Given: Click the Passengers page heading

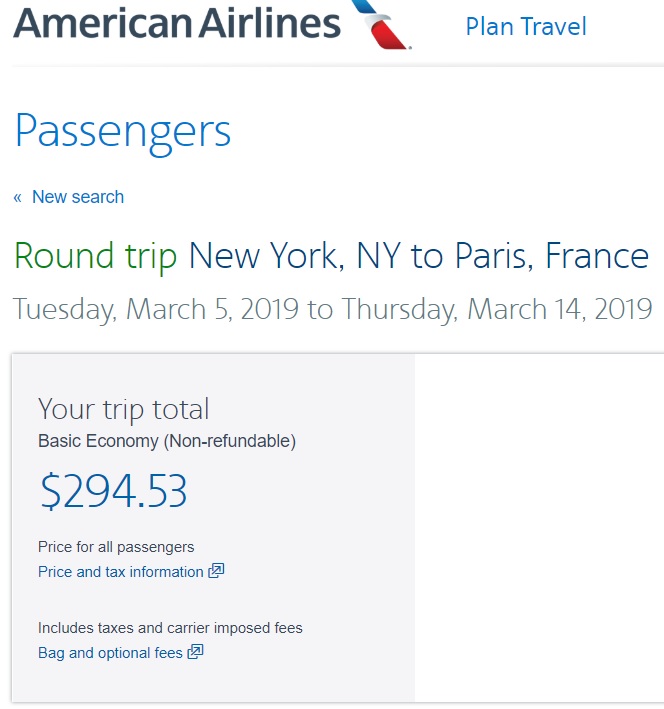Looking at the screenshot, I should coord(123,131).
